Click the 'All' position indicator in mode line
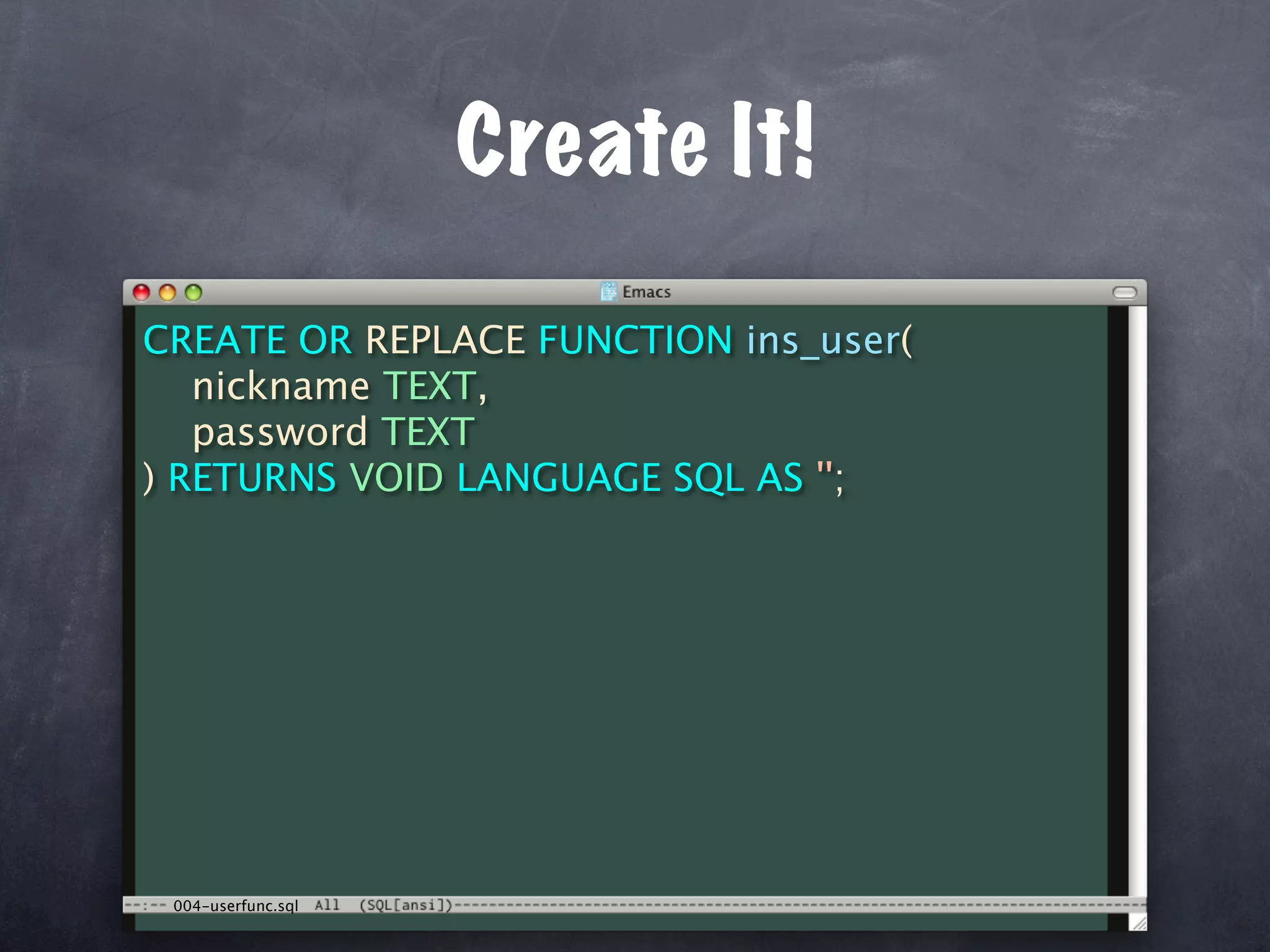 327,905
